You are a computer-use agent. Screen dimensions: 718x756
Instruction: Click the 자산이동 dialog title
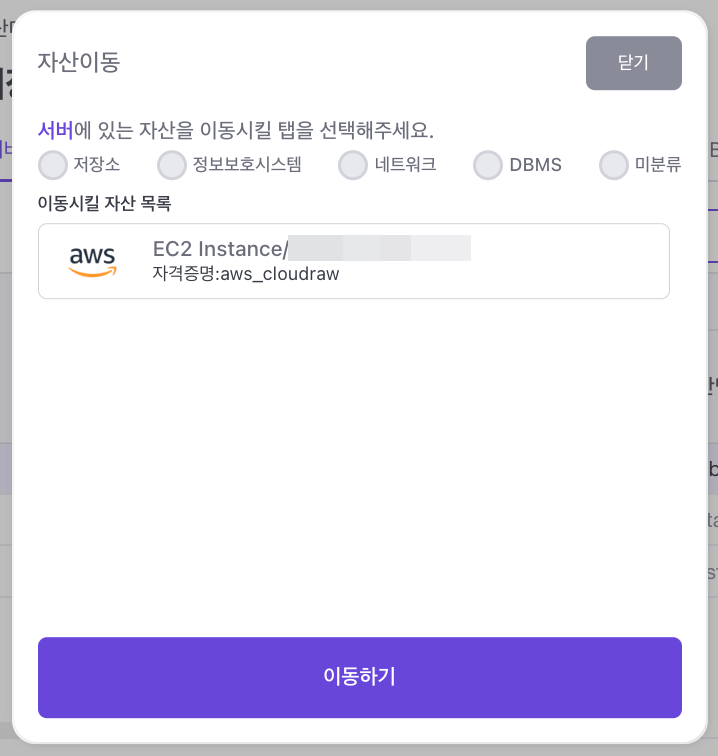click(x=79, y=62)
